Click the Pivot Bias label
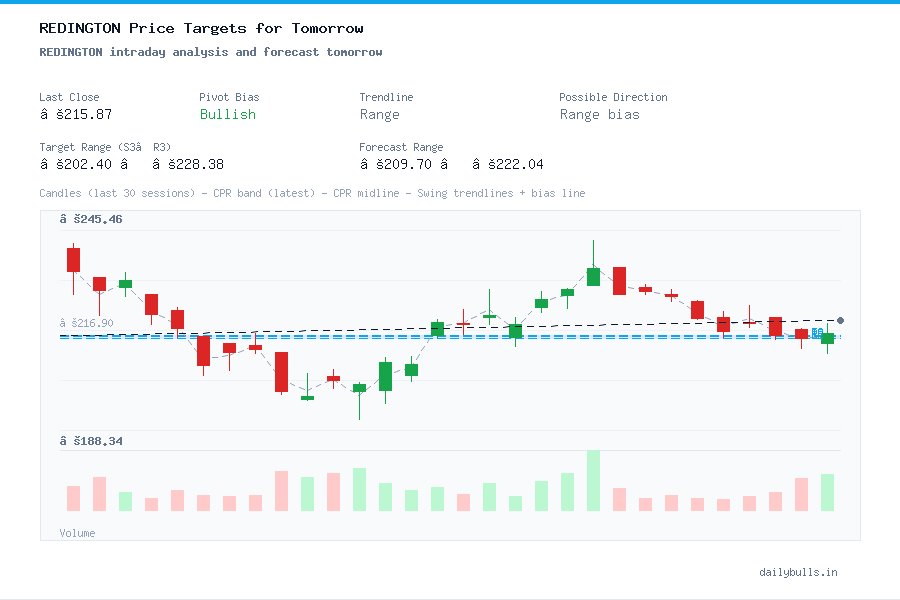The height and width of the screenshot is (600, 900). [x=229, y=97]
